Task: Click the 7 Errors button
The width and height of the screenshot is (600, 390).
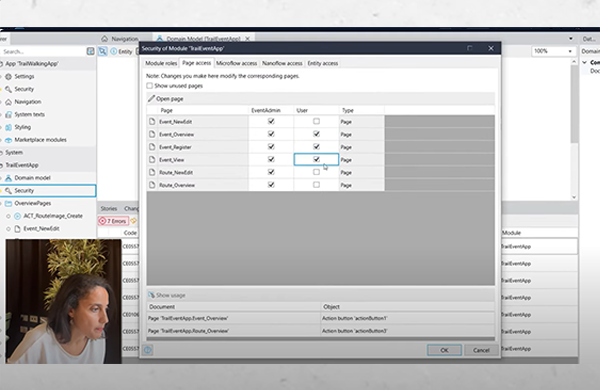Action: (113, 221)
